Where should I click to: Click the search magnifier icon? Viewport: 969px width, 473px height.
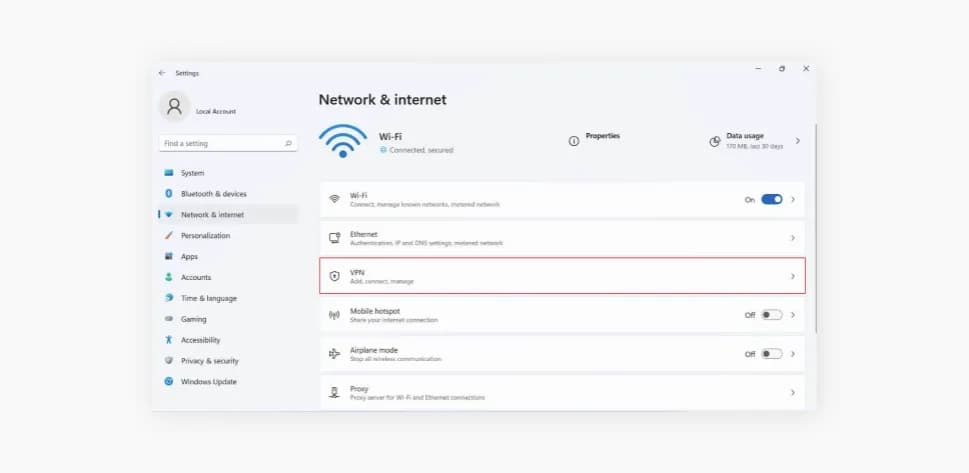click(289, 144)
